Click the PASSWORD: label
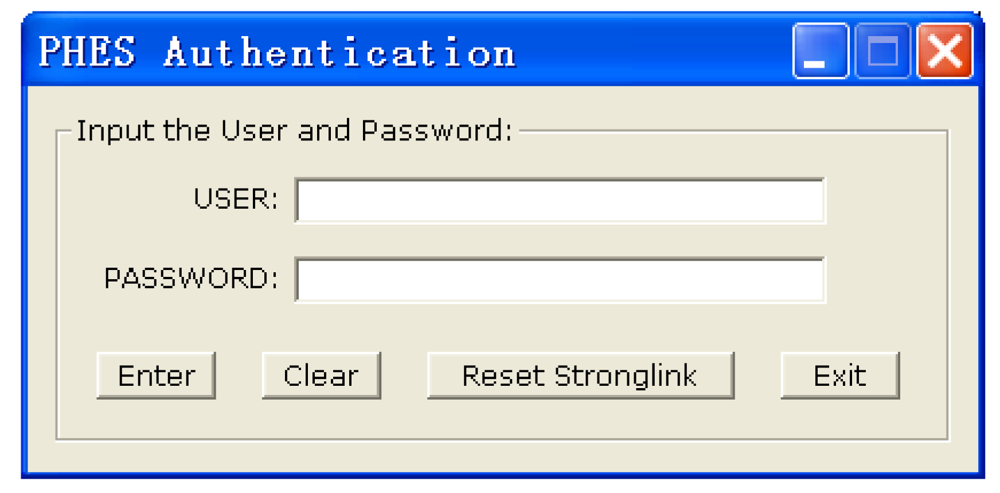 tap(191, 279)
